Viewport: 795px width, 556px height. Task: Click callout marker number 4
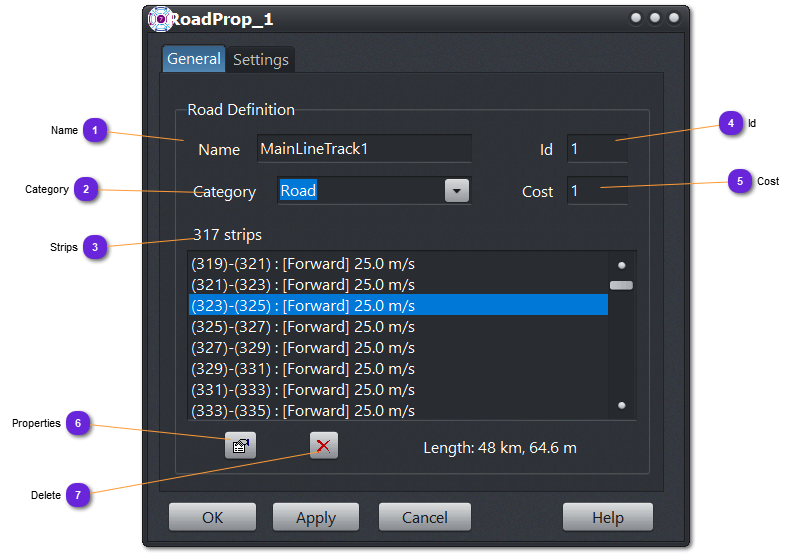point(731,123)
